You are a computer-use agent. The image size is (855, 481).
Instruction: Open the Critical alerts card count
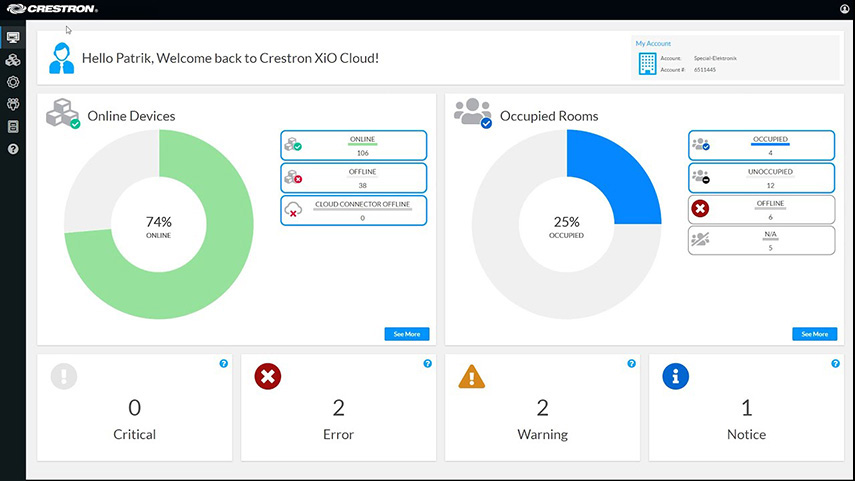click(x=134, y=407)
